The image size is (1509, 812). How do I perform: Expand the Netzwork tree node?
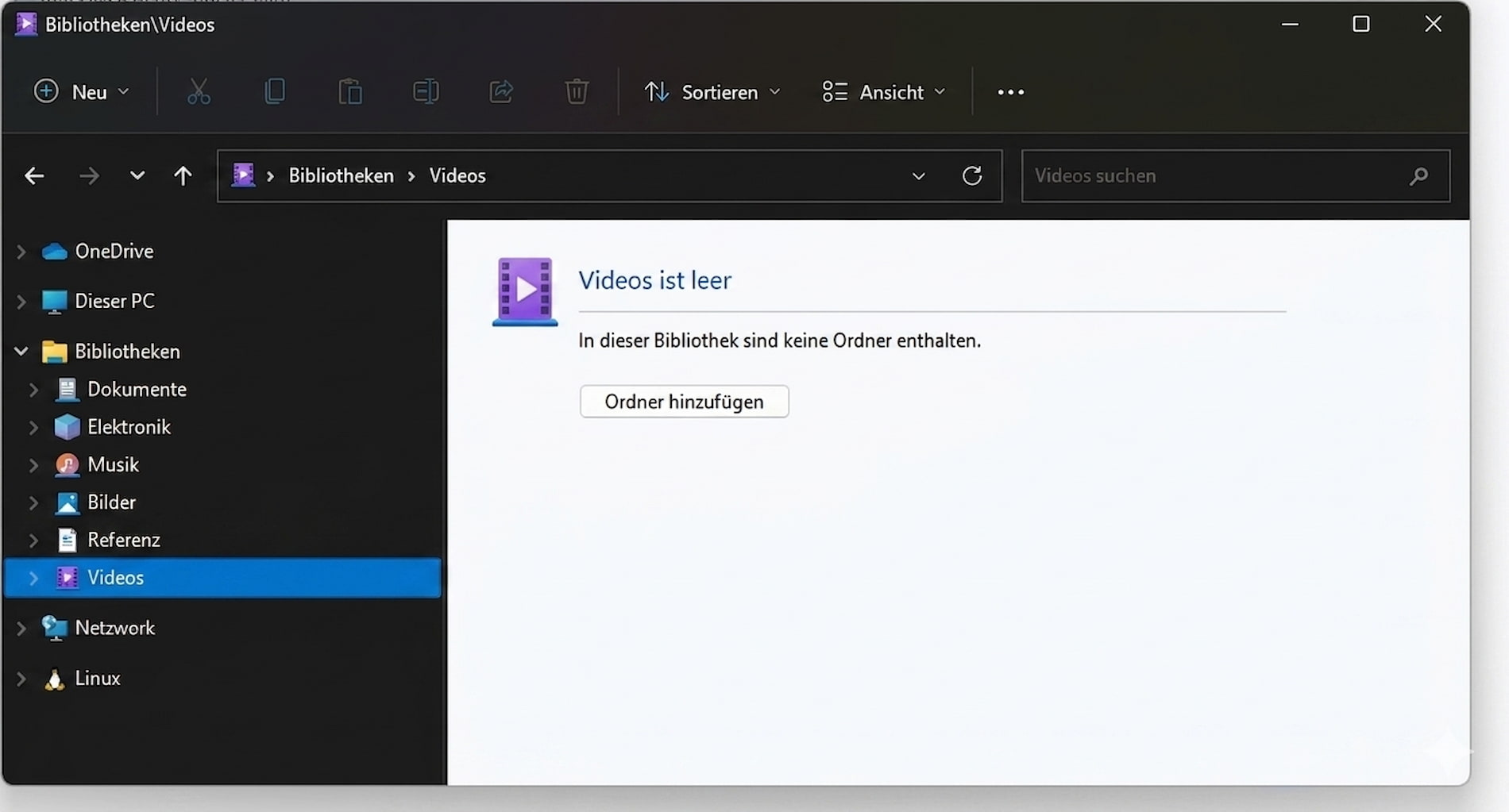pyautogui.click(x=21, y=628)
